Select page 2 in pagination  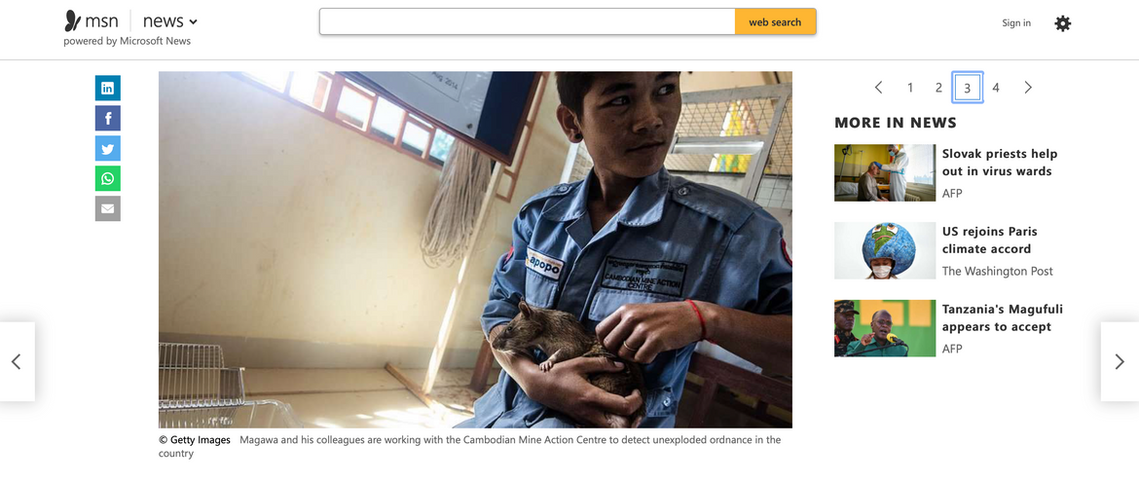point(939,88)
